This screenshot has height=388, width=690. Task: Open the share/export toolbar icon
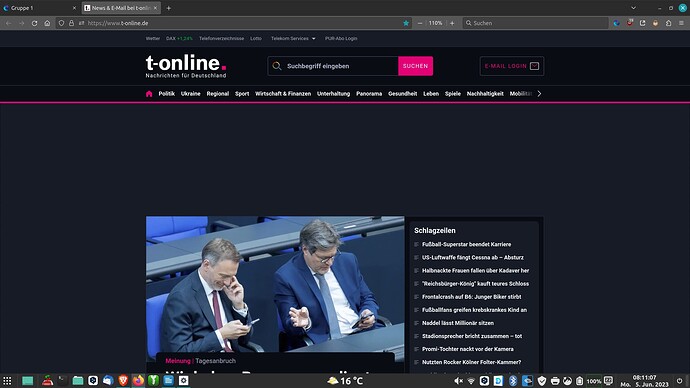[642, 23]
